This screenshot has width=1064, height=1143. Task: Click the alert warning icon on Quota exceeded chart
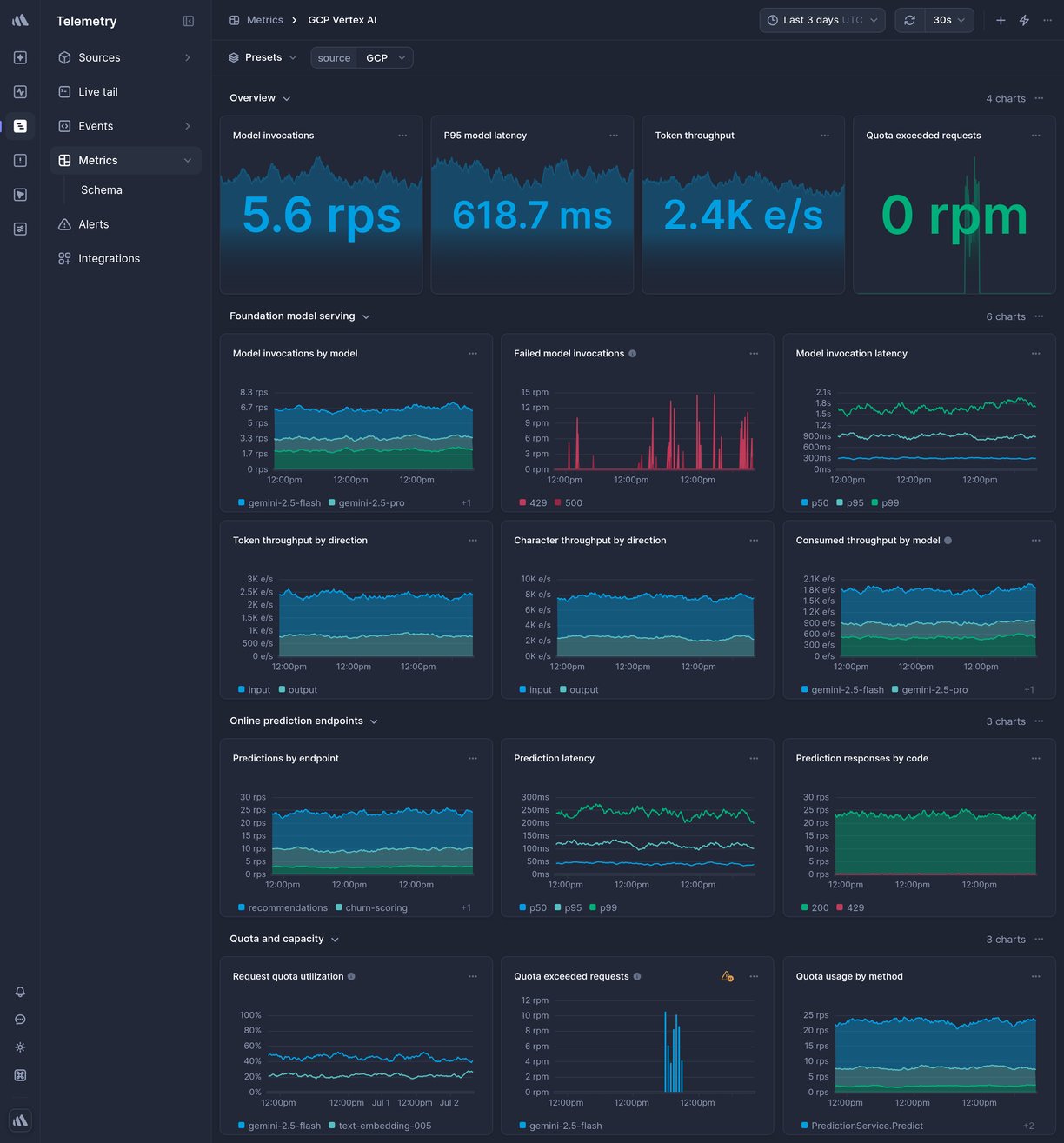point(728,977)
